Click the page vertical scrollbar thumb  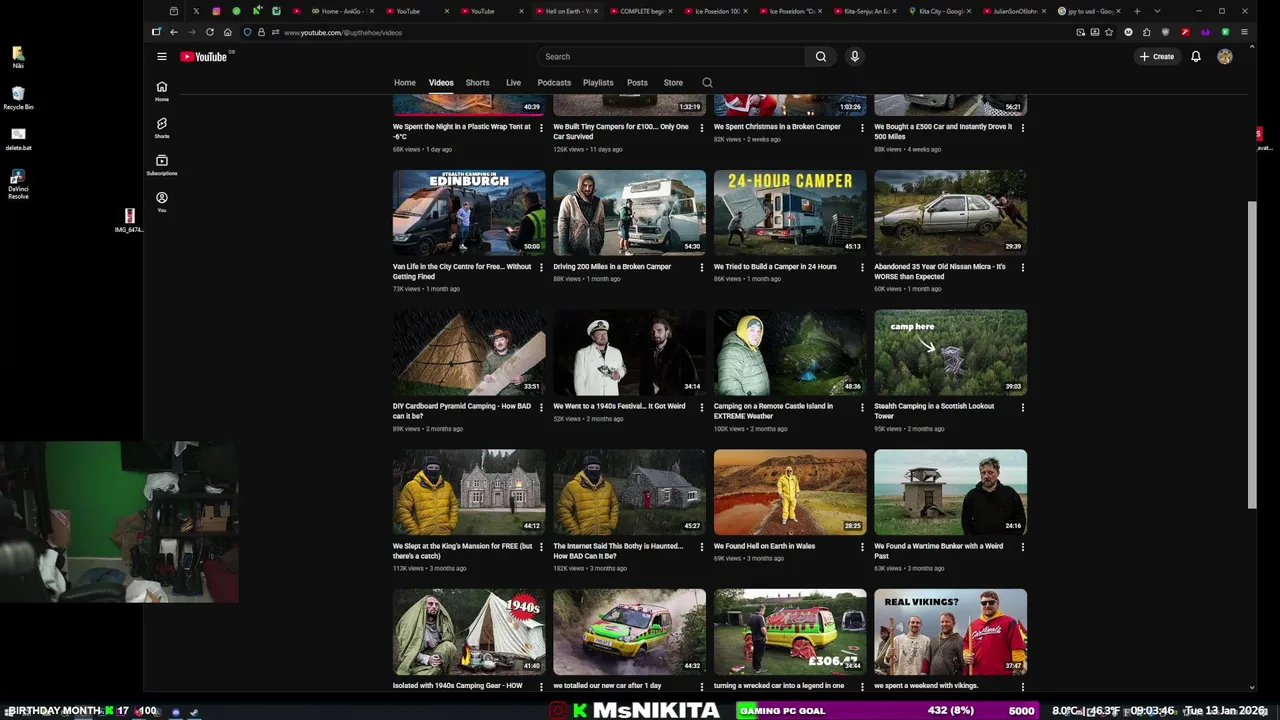coord(1252,355)
